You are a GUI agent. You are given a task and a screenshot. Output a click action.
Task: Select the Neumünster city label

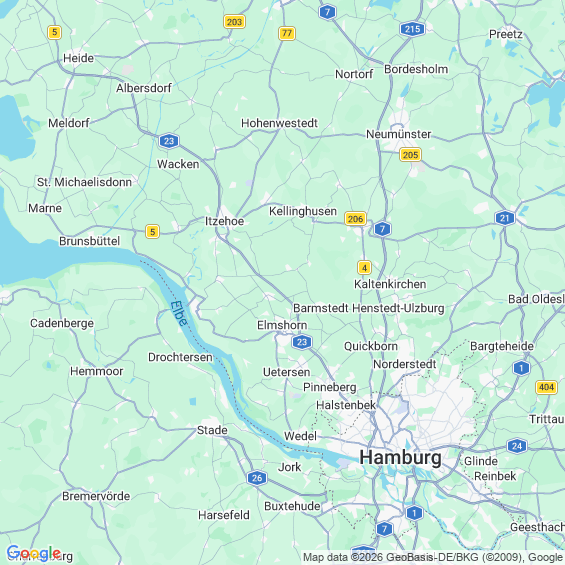coord(399,134)
